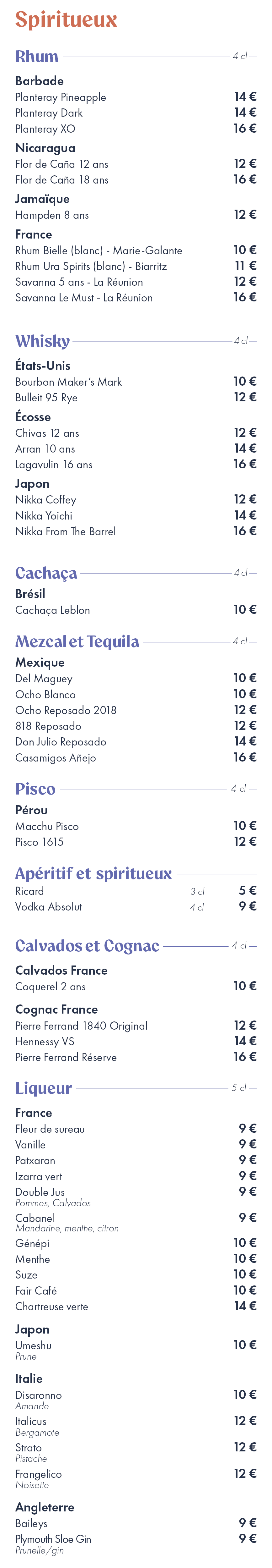Select Plymouth Sloe Gin entry

53,1539
